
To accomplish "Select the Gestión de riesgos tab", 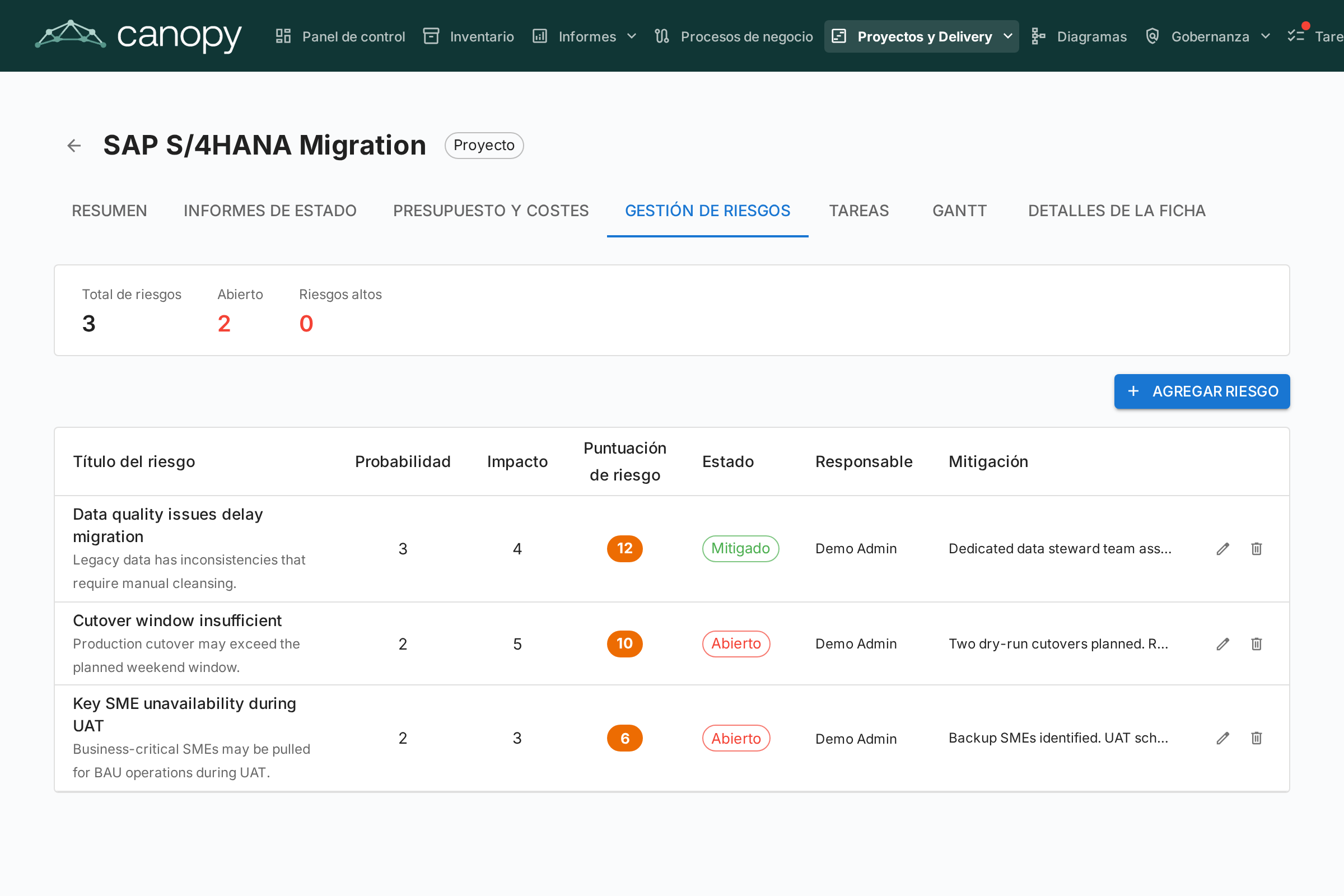I will click(707, 211).
